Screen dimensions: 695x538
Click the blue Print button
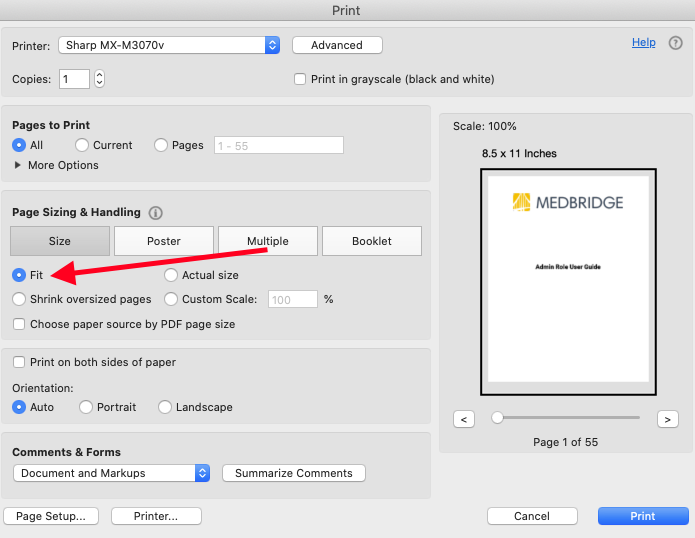[643, 516]
